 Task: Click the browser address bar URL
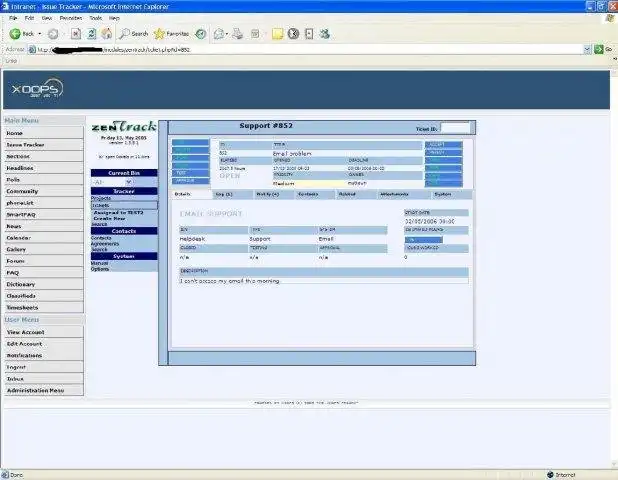(307, 50)
